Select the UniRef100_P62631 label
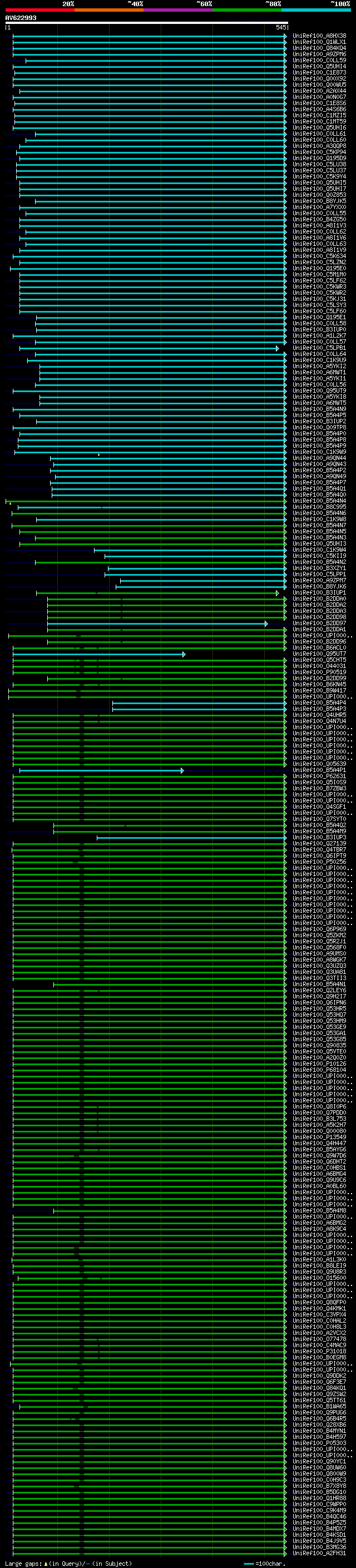This screenshot has height=1568, width=356. click(319, 776)
